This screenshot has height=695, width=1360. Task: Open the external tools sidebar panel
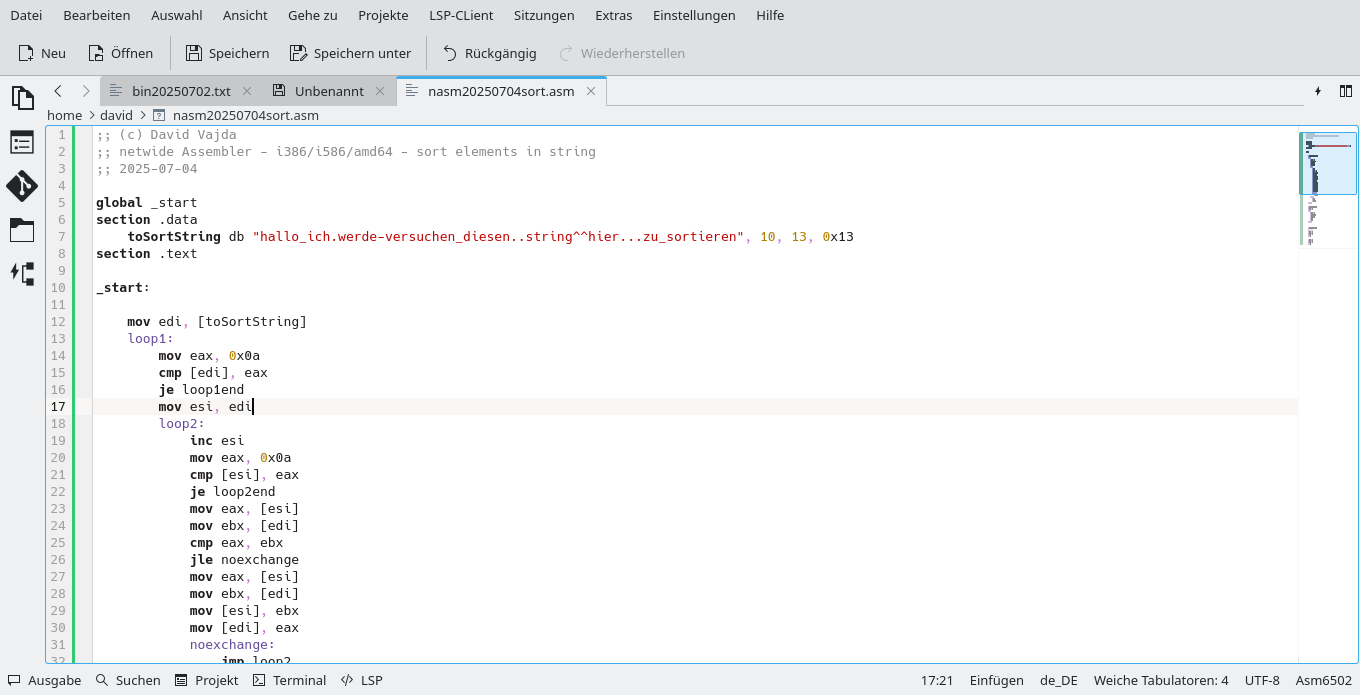(x=22, y=273)
